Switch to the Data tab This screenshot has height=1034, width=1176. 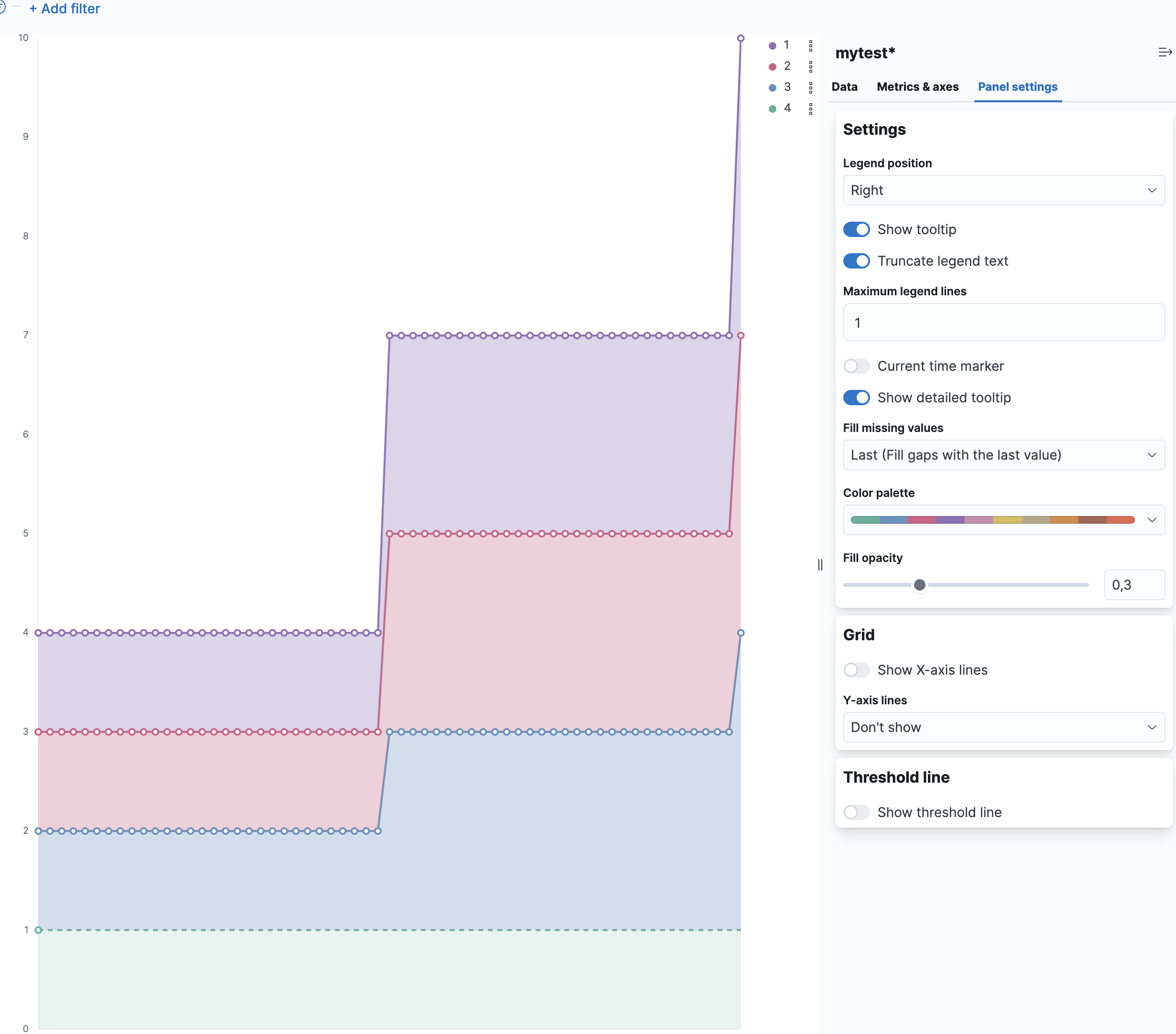coord(845,87)
